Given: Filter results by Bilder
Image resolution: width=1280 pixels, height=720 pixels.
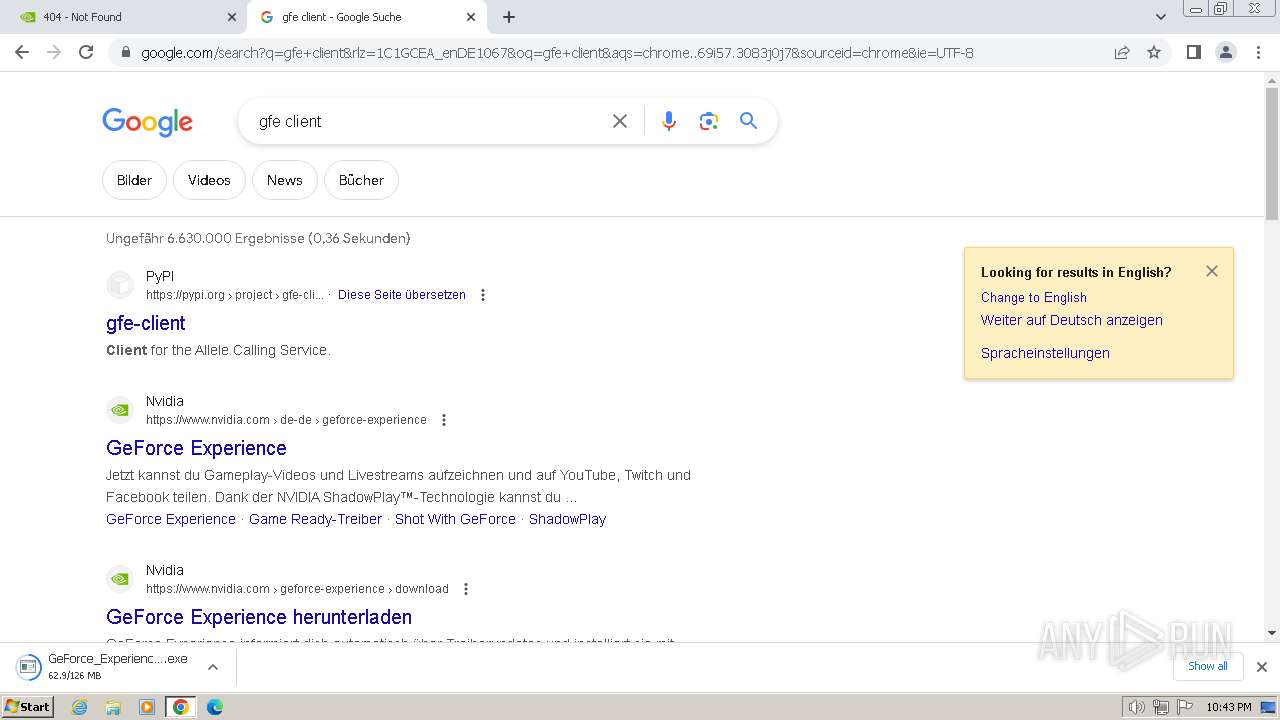Looking at the screenshot, I should pyautogui.click(x=134, y=180).
